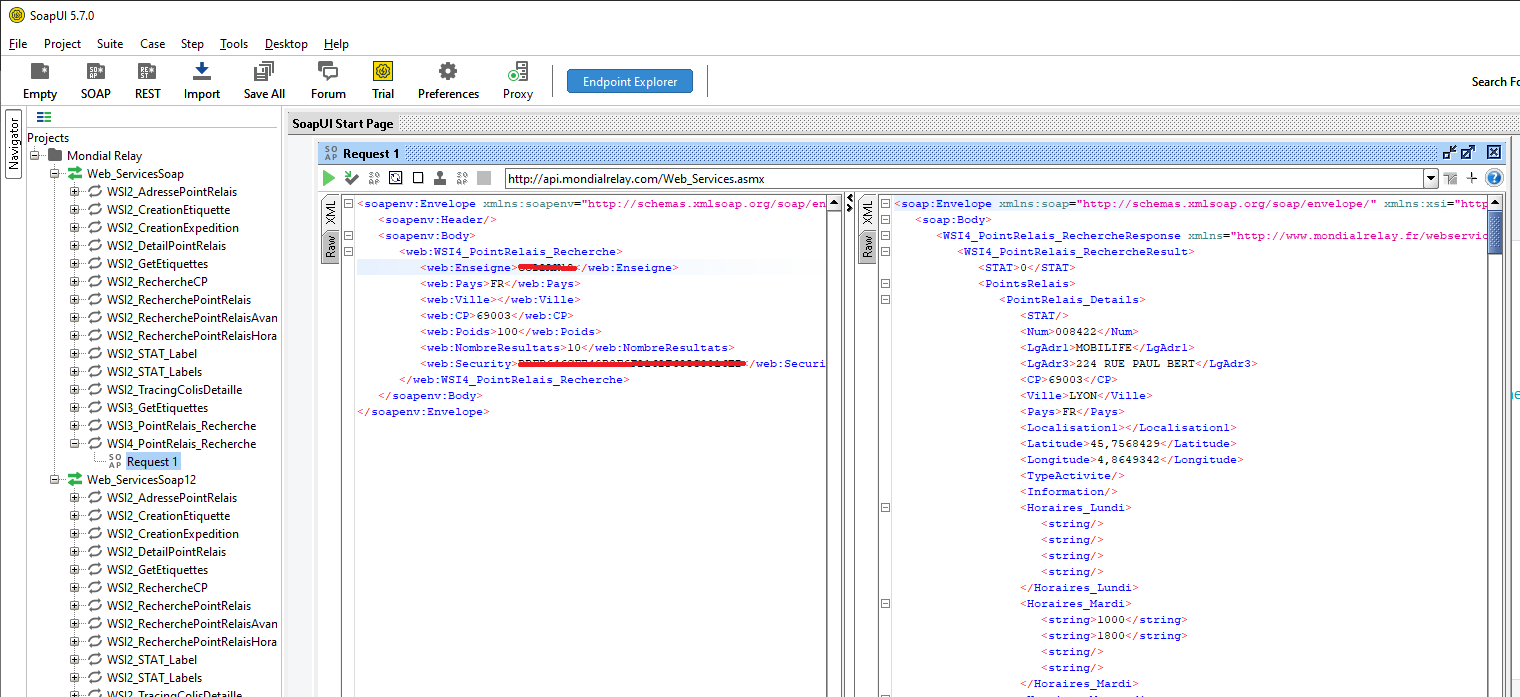Open the endpoint URL dropdown arrow
This screenshot has height=697, width=1520.
tap(1430, 179)
